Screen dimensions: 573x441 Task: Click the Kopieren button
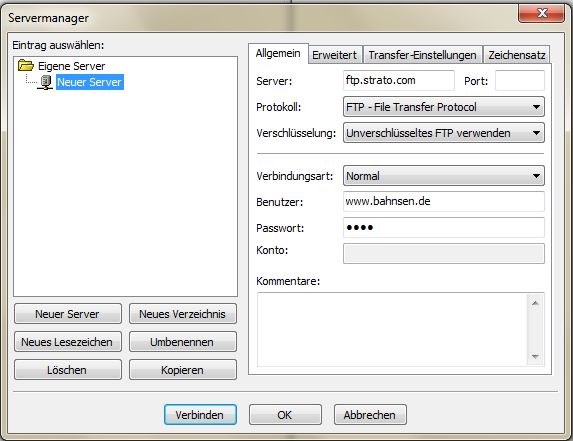182,370
